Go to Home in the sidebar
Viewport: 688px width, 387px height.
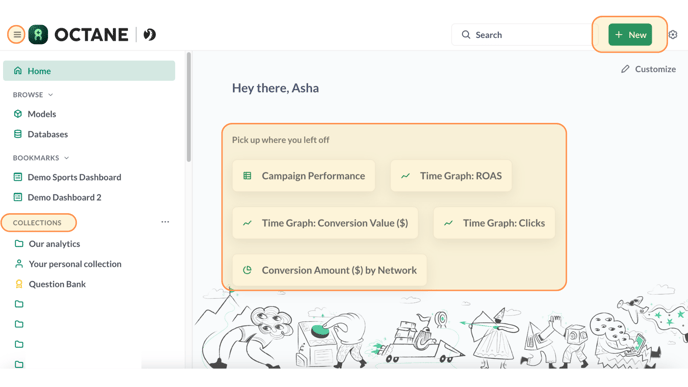(x=89, y=71)
